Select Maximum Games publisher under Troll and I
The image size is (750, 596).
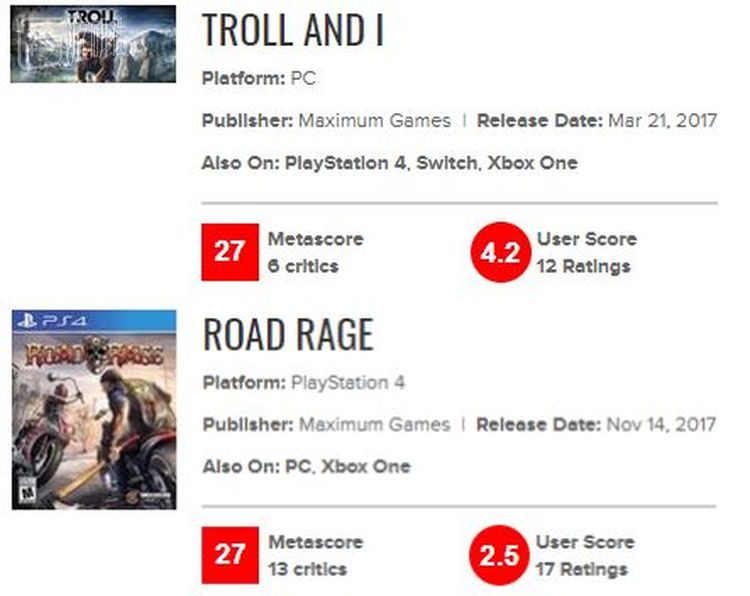(x=374, y=121)
